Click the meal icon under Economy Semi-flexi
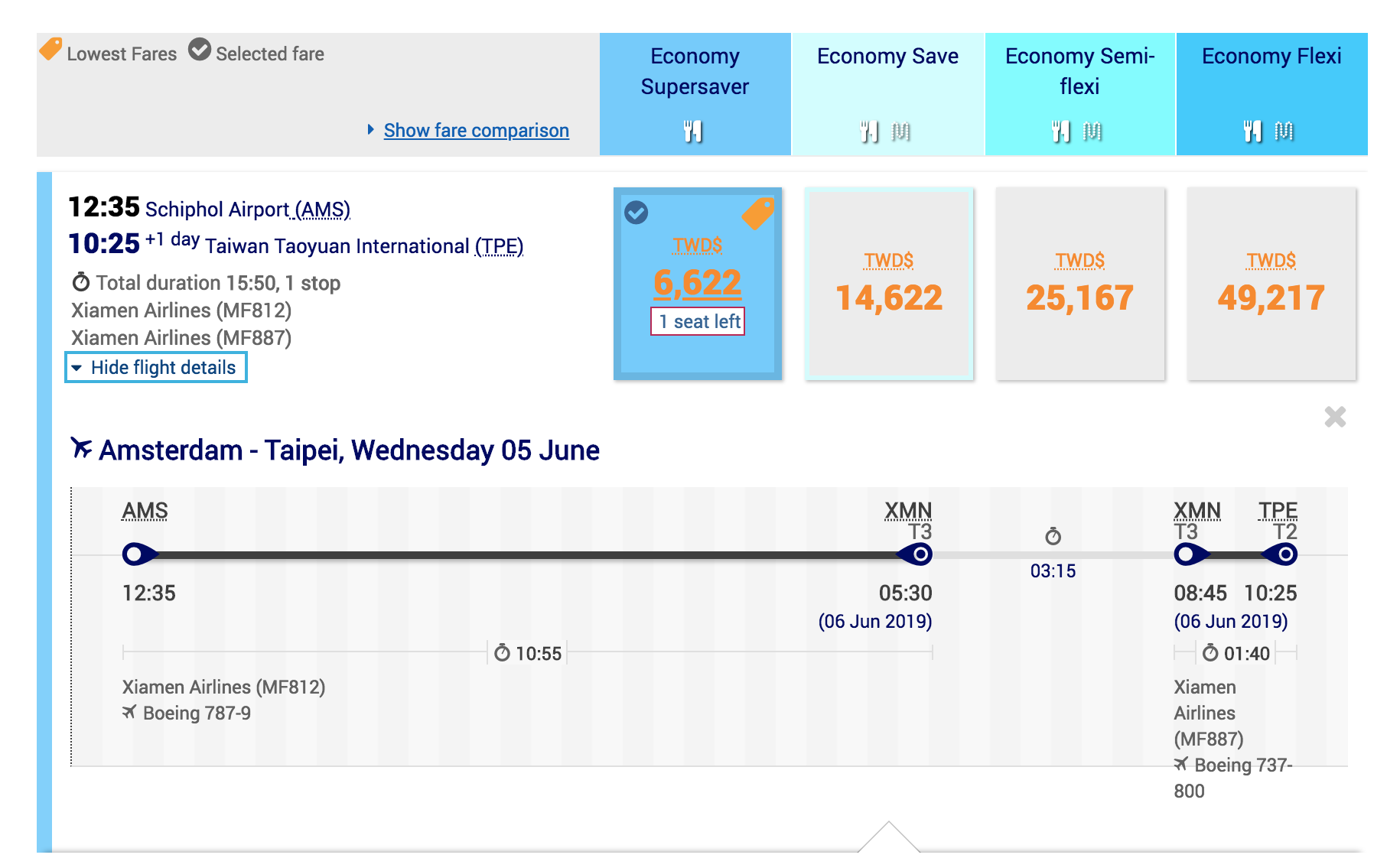 click(x=1060, y=132)
